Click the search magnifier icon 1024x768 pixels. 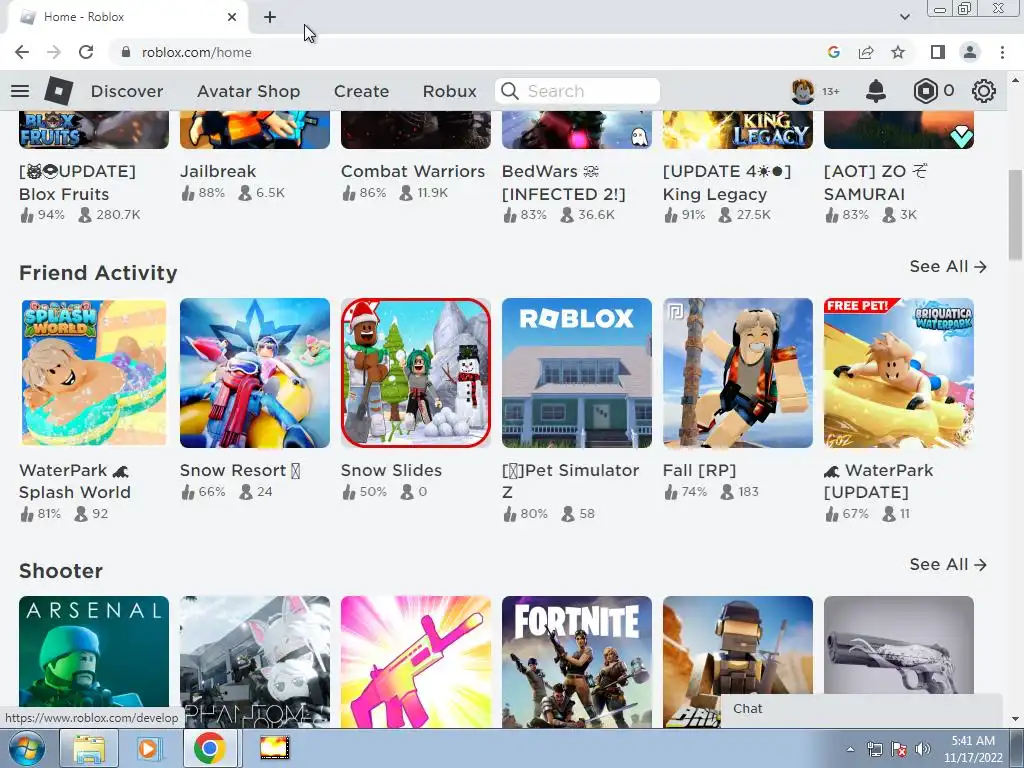pyautogui.click(x=510, y=91)
